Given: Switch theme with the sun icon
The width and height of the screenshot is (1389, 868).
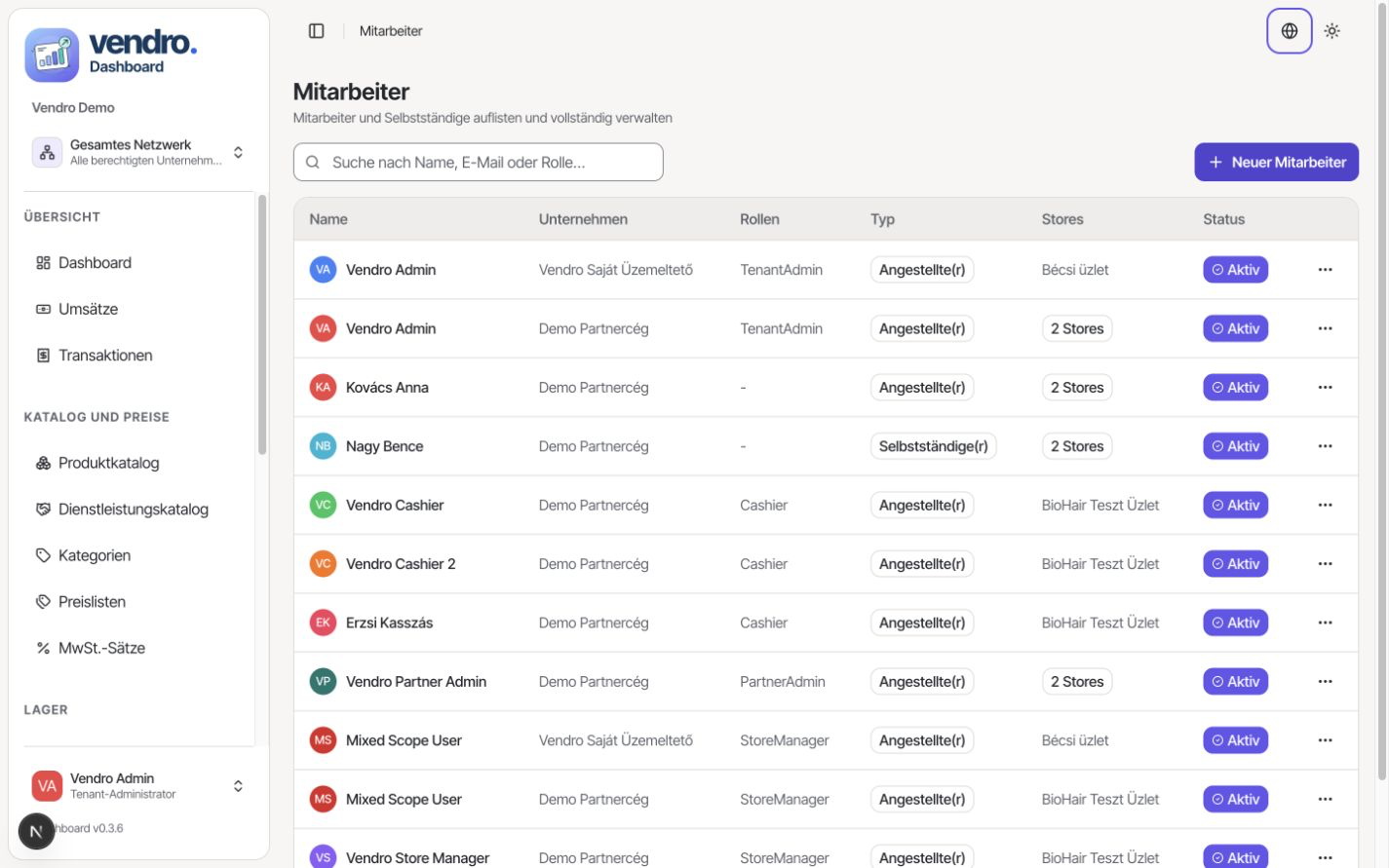Looking at the screenshot, I should pos(1331,31).
